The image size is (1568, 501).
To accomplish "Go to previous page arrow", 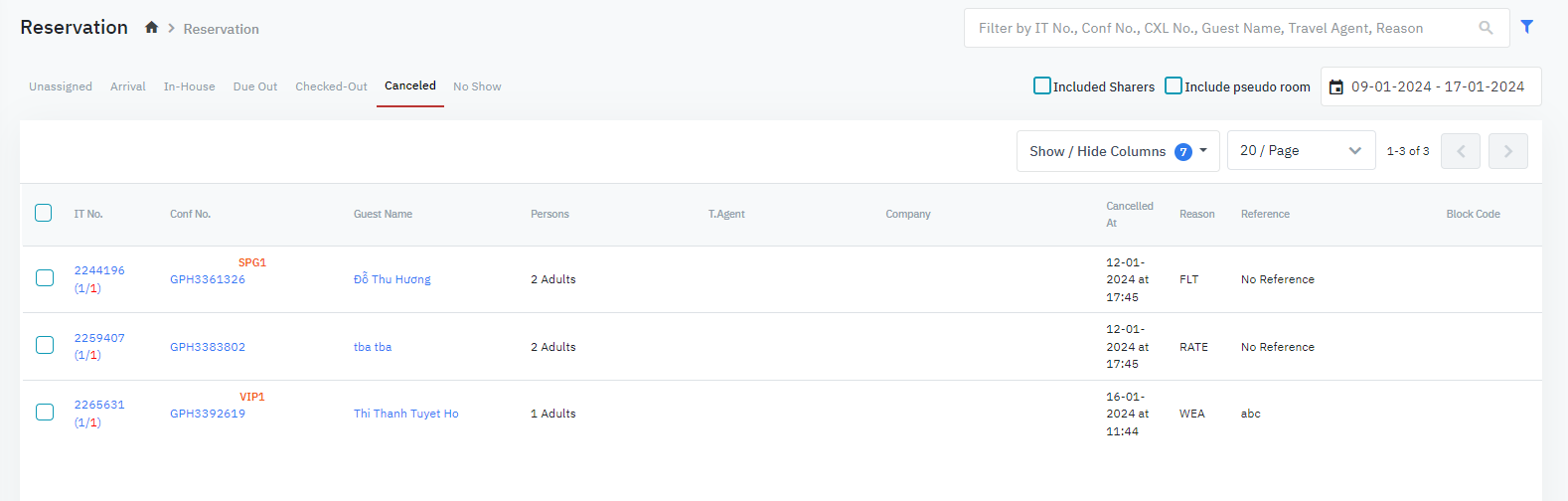I will point(1460,151).
